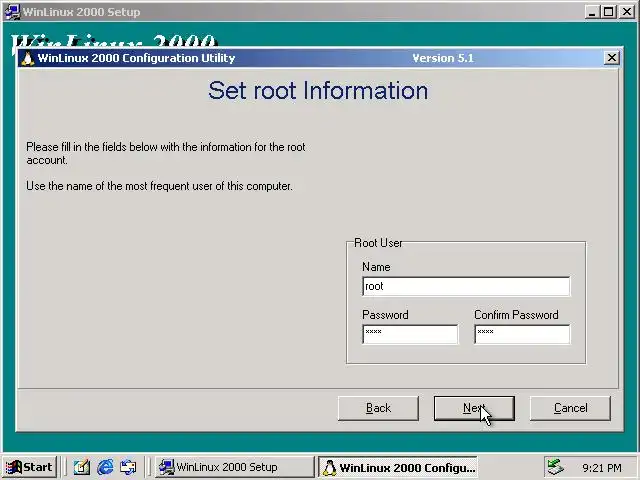Click the 9:21 PM clock
The width and height of the screenshot is (640, 480).
point(602,468)
